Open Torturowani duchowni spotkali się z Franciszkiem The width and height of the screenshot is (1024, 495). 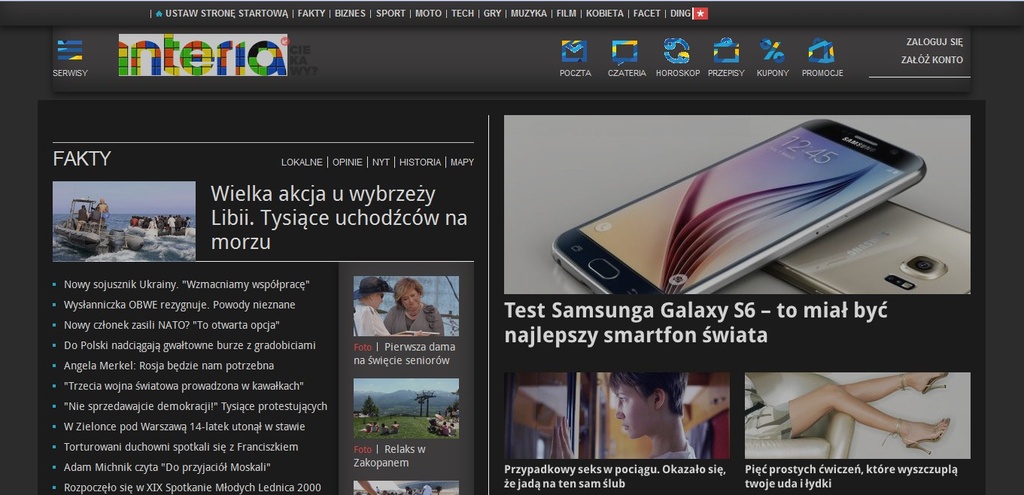181,447
